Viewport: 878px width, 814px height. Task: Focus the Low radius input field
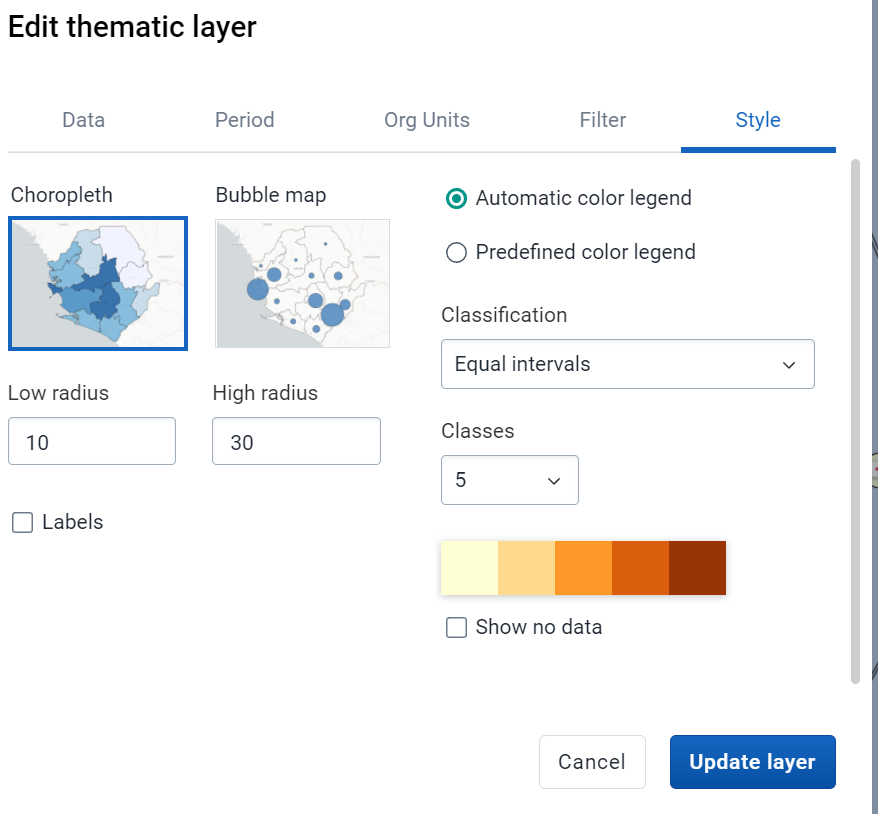(92, 441)
